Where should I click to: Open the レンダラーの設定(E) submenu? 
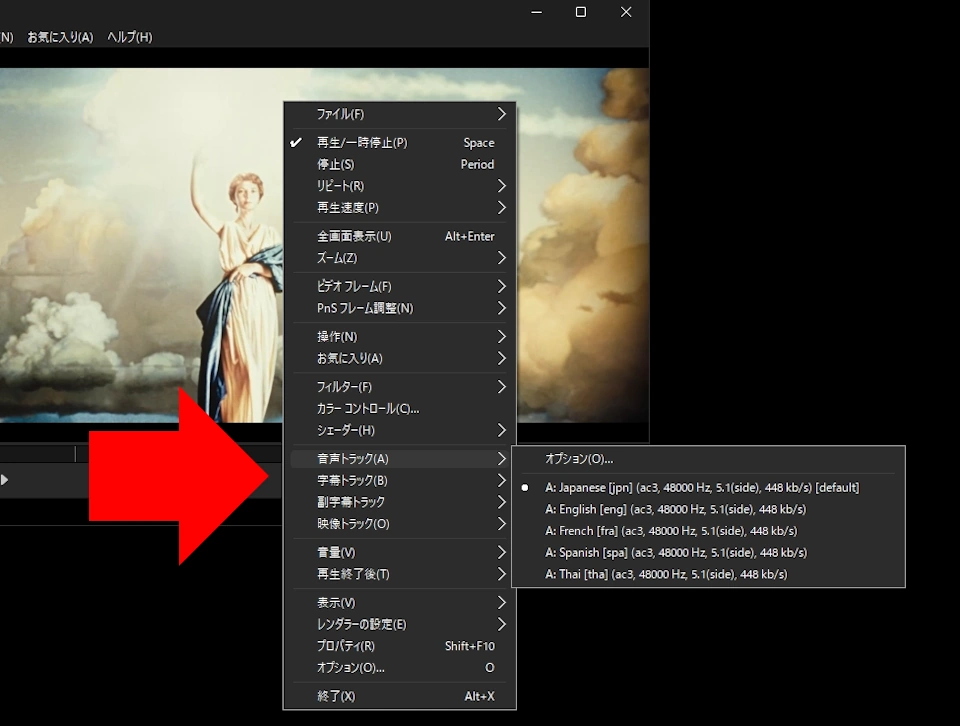pyautogui.click(x=400, y=624)
